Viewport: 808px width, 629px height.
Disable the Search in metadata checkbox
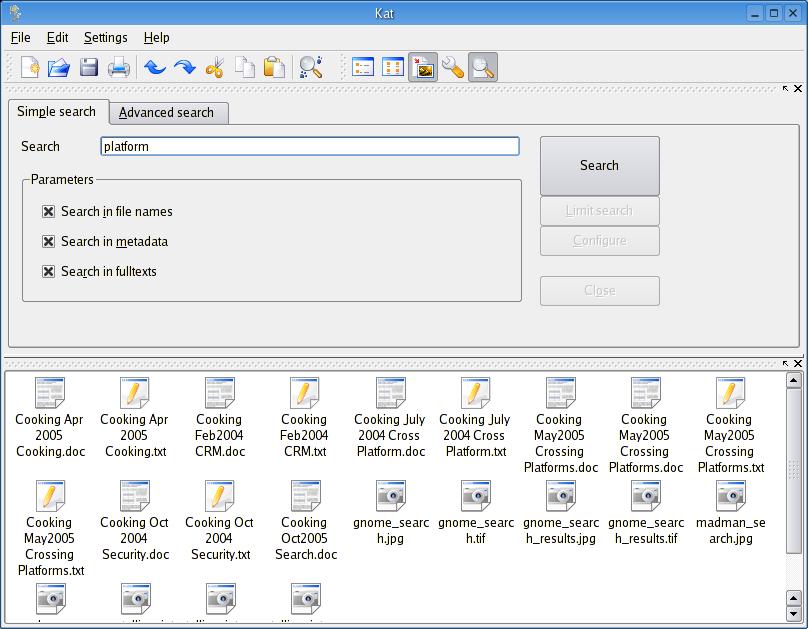point(48,242)
